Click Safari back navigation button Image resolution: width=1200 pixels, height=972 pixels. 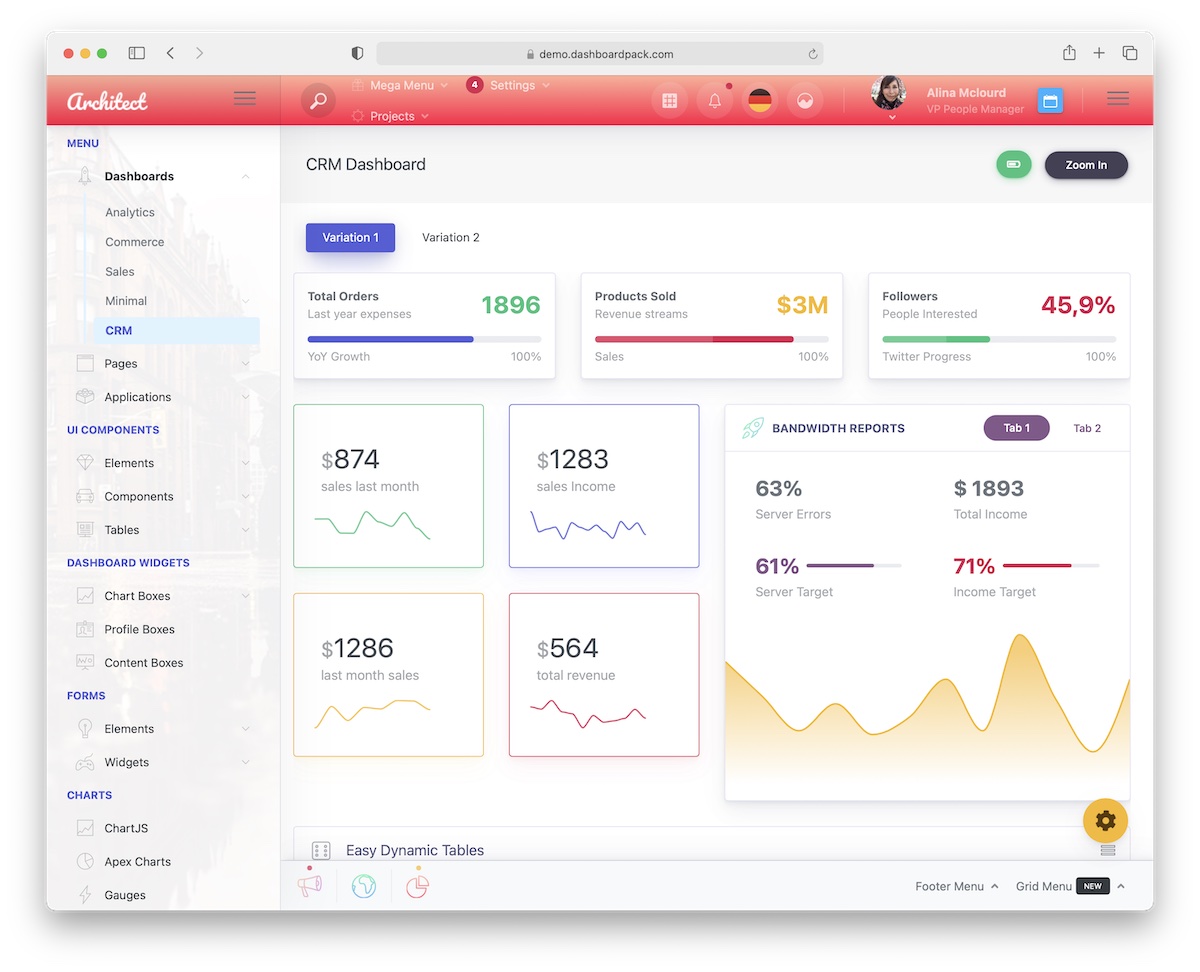[x=170, y=53]
